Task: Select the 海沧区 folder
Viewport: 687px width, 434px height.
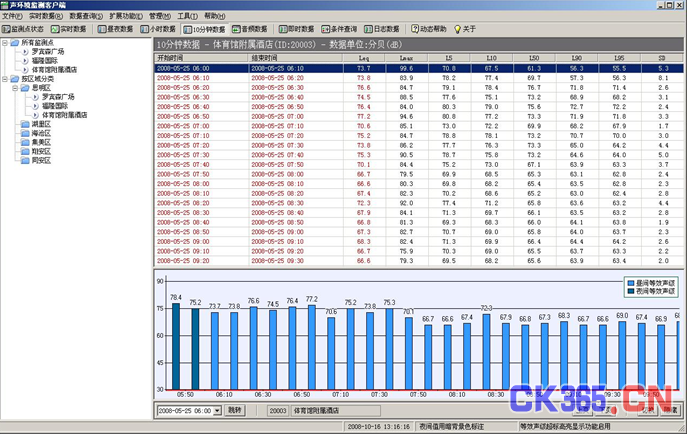Action: (41, 134)
